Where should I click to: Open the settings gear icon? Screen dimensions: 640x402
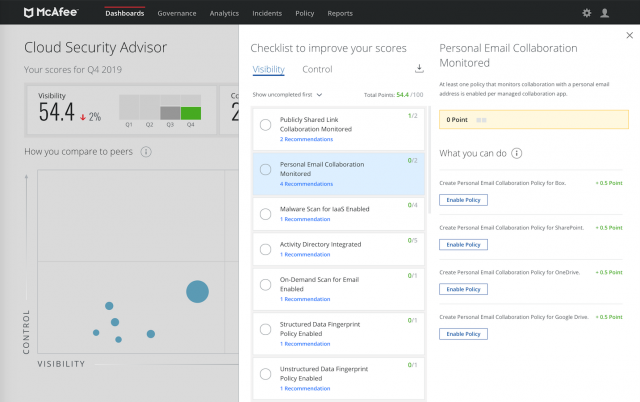point(587,13)
